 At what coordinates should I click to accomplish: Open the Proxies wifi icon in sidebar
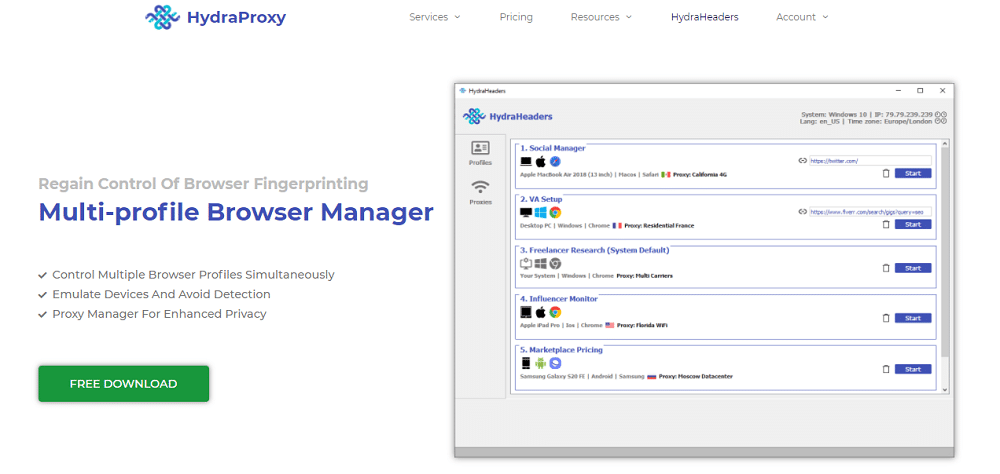pos(480,187)
